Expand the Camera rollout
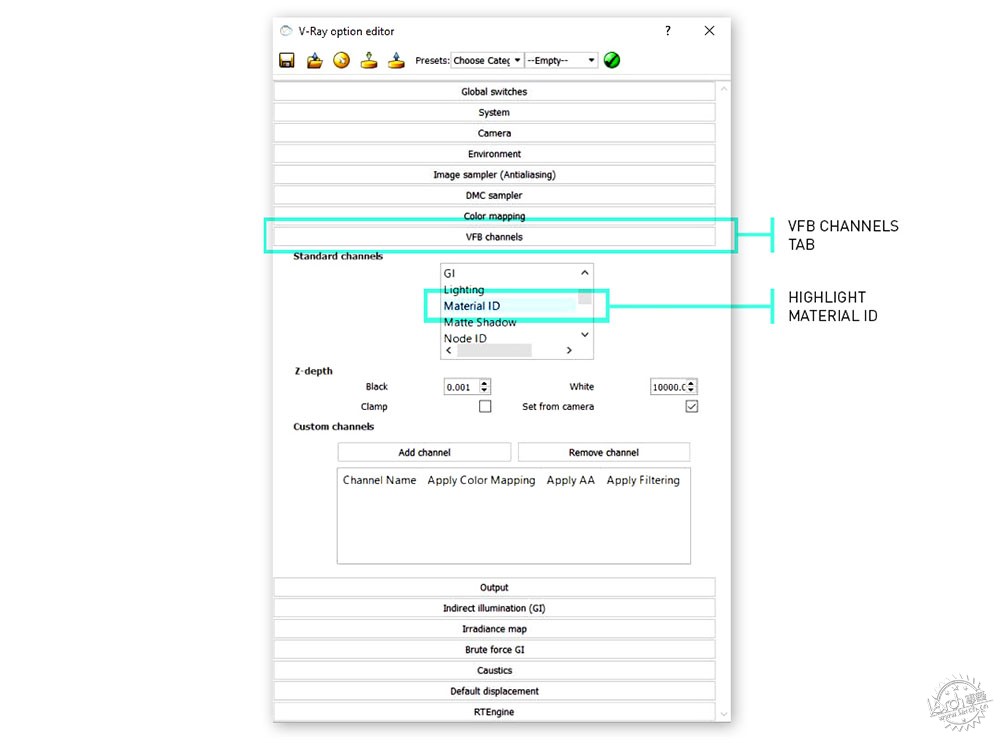1000x743 pixels. pyautogui.click(x=494, y=133)
